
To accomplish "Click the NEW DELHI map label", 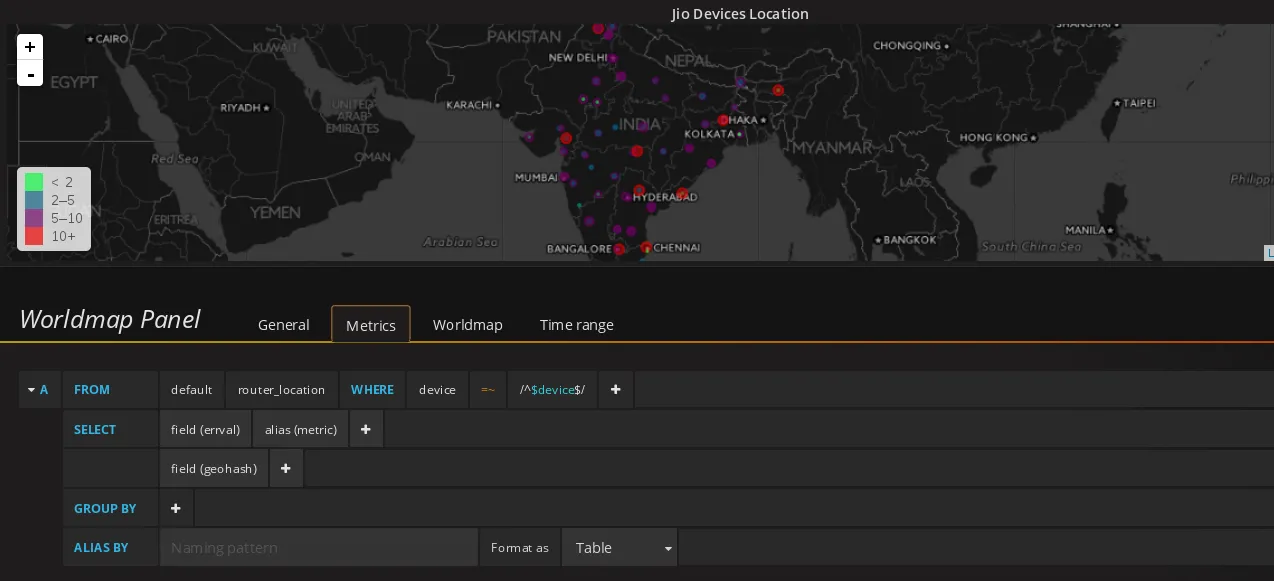I will pos(578,58).
